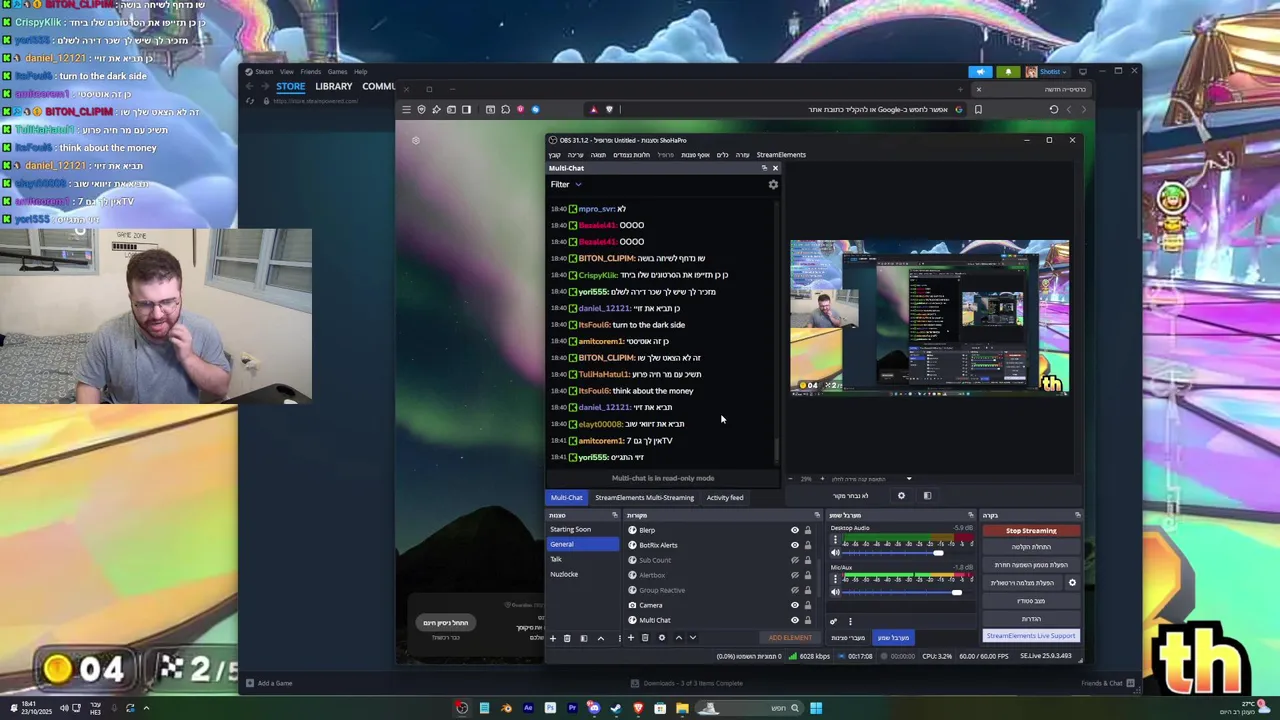The image size is (1280, 720).
Task: Select the Camera source row
Action: (720, 605)
